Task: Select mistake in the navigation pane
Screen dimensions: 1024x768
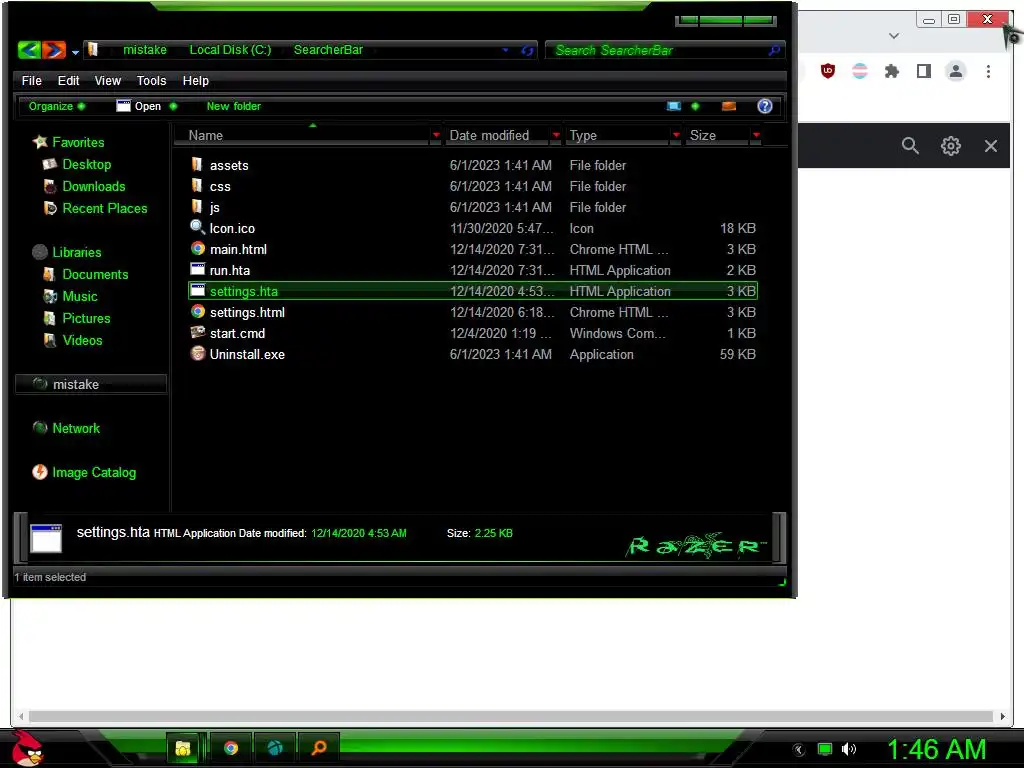Action: (x=91, y=384)
